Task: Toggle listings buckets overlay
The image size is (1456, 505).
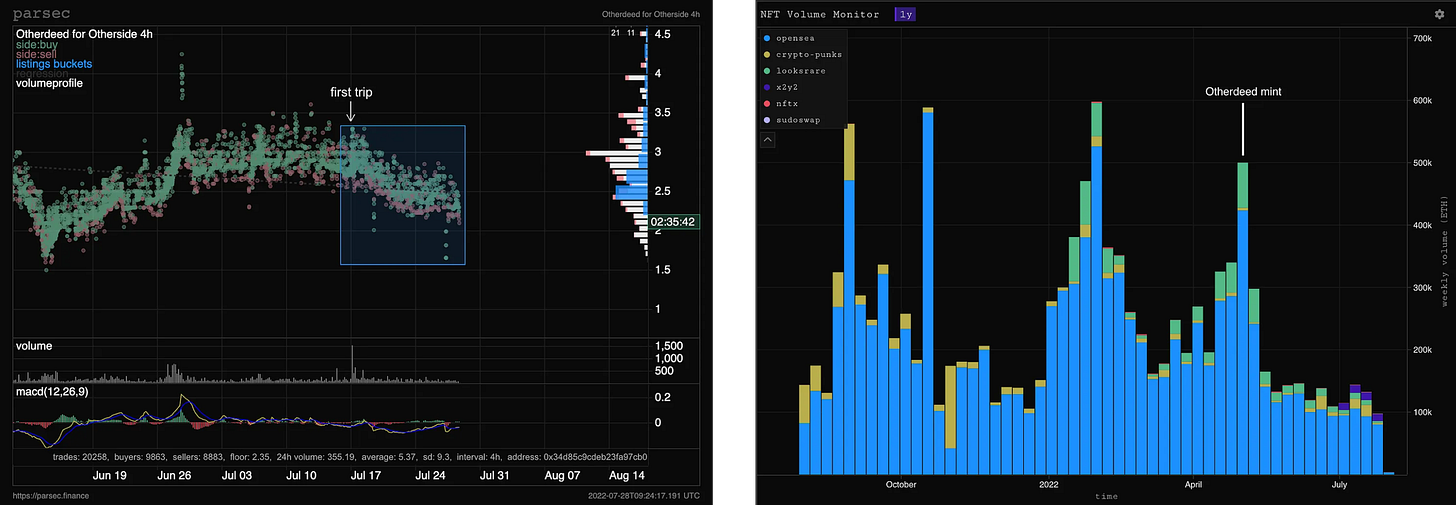Action: 56,65
